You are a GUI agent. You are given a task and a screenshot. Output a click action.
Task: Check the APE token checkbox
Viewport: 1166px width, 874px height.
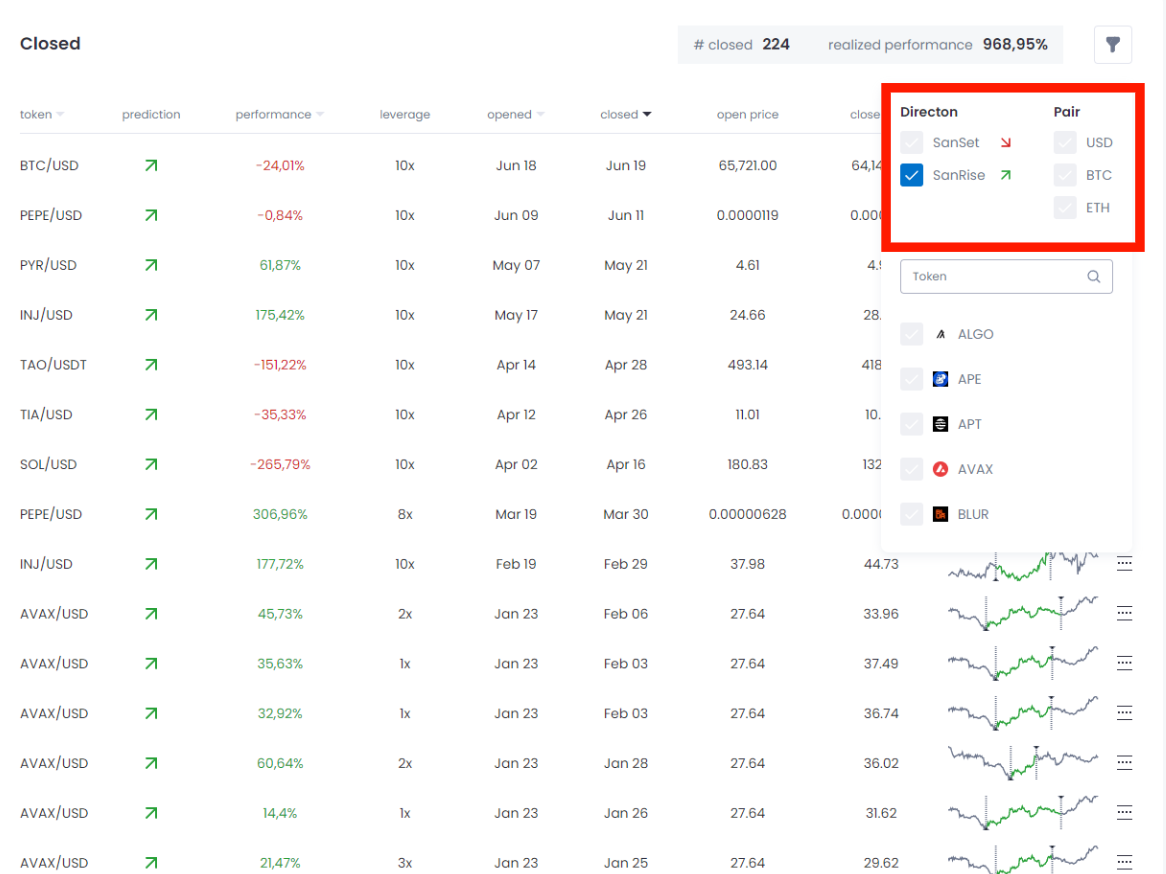pyautogui.click(x=912, y=379)
